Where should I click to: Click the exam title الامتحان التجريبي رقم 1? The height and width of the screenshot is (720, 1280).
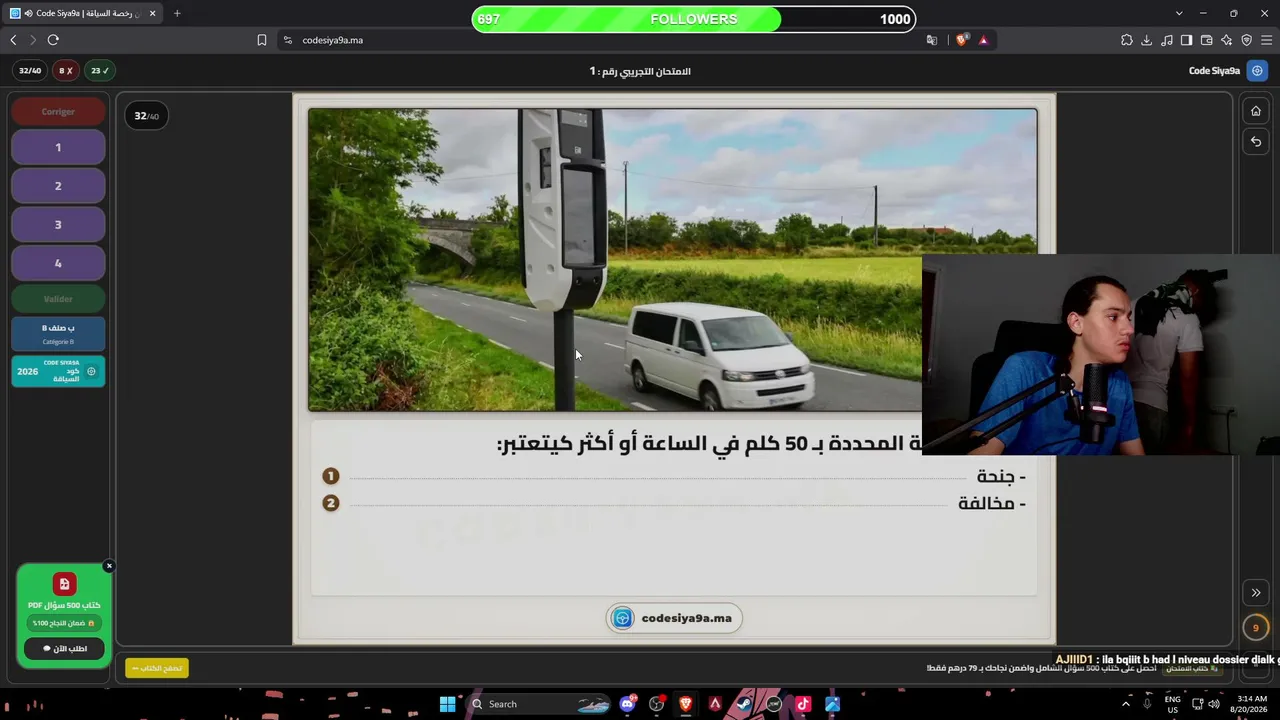[640, 71]
